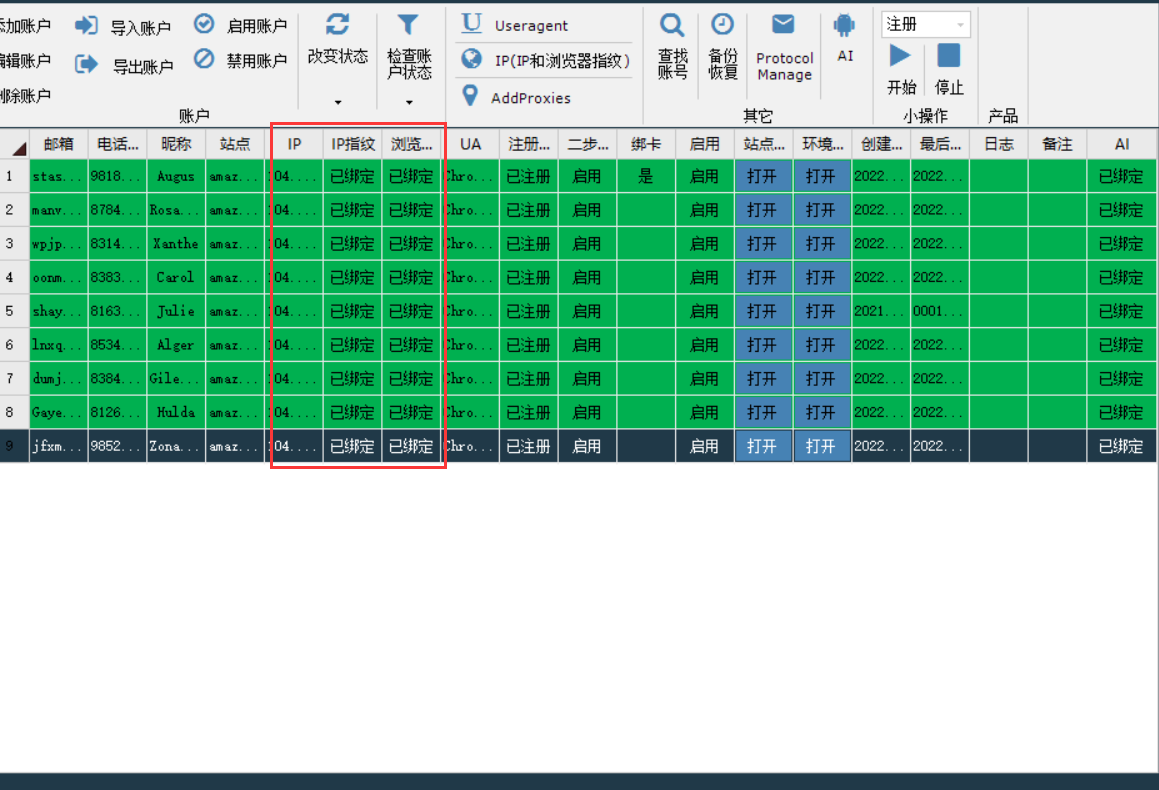Click 环境 打开 button in Carol row

(x=822, y=278)
